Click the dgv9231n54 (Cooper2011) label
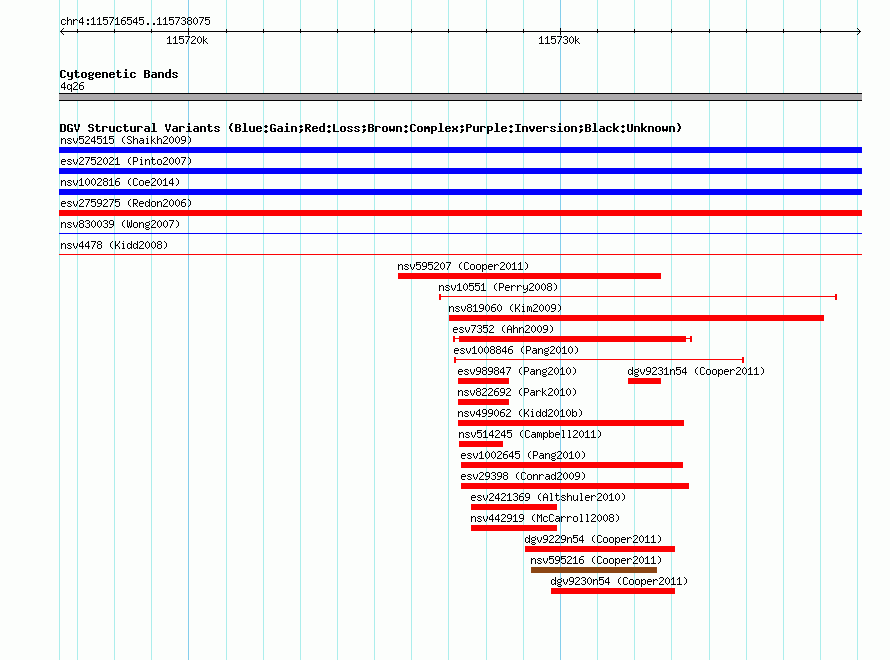 click(696, 371)
